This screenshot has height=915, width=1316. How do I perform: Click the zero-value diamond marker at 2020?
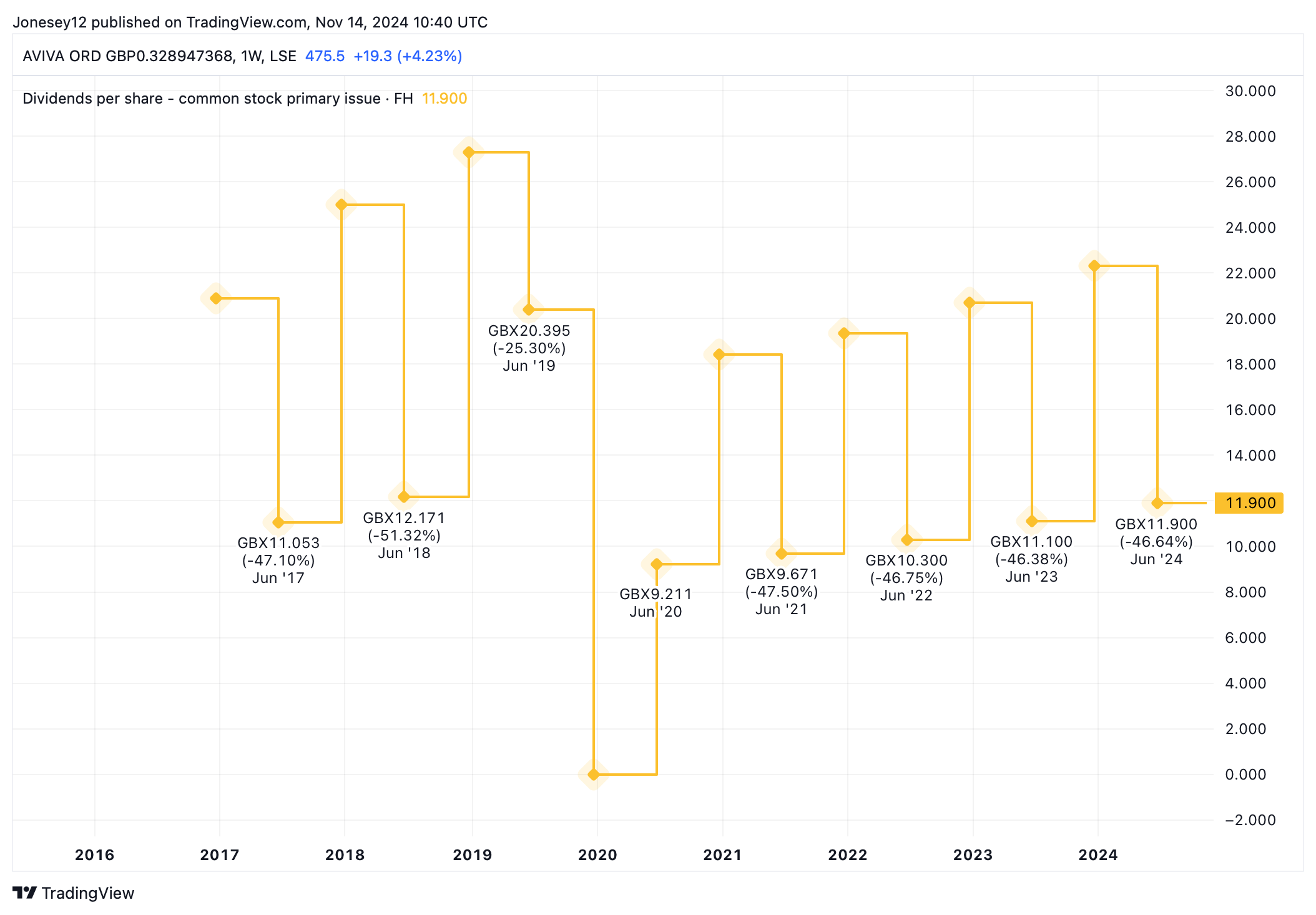coord(594,775)
